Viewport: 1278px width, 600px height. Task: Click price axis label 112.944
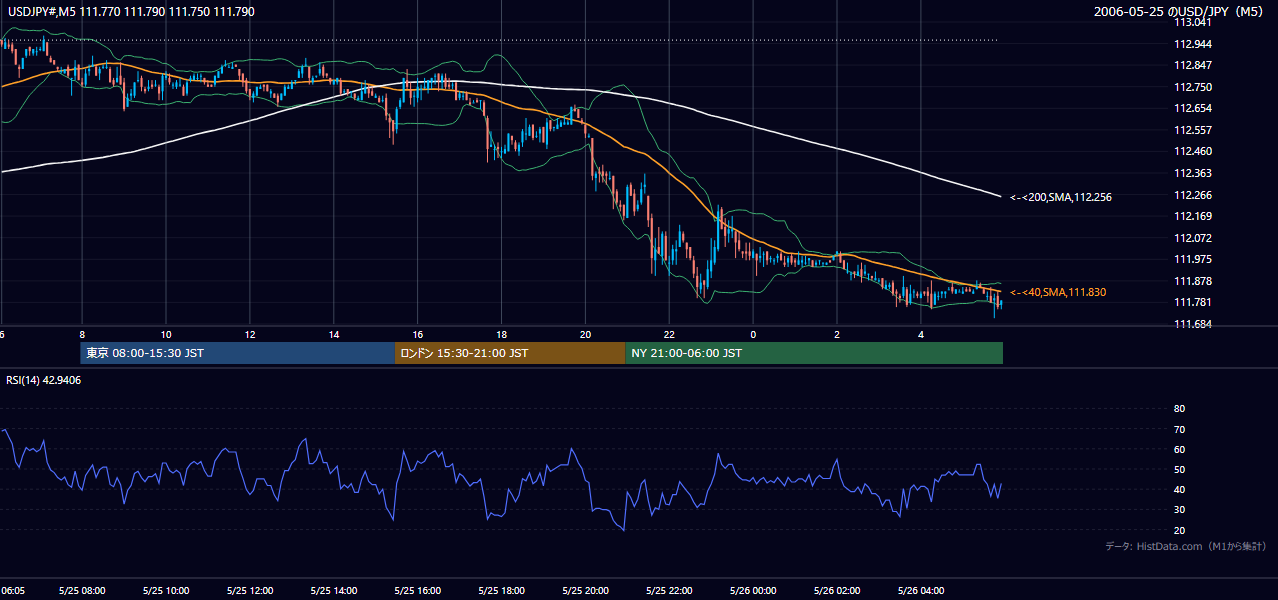tap(1193, 44)
